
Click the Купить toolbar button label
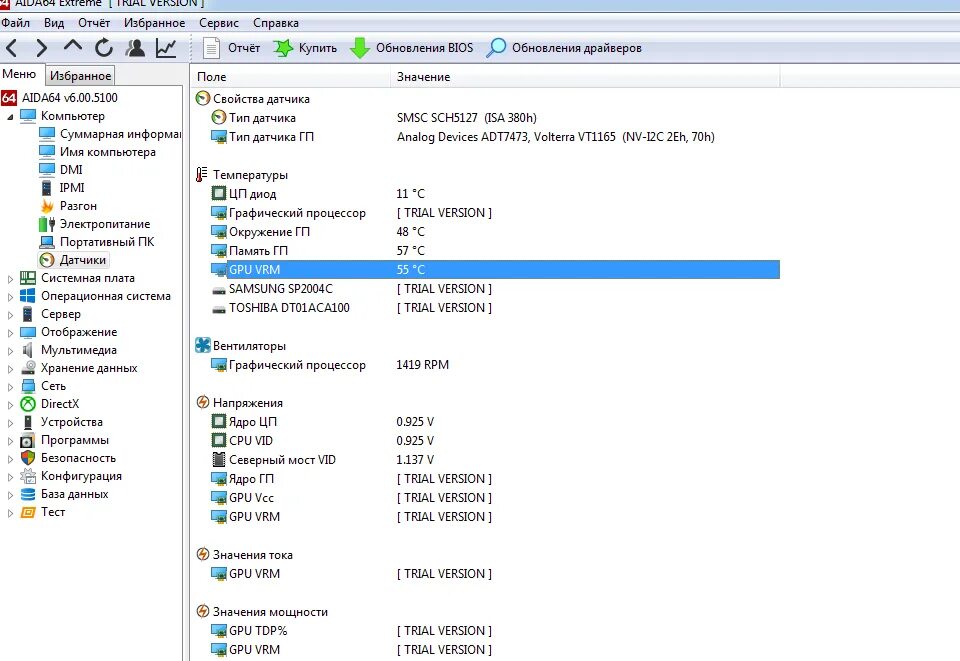[x=318, y=48]
